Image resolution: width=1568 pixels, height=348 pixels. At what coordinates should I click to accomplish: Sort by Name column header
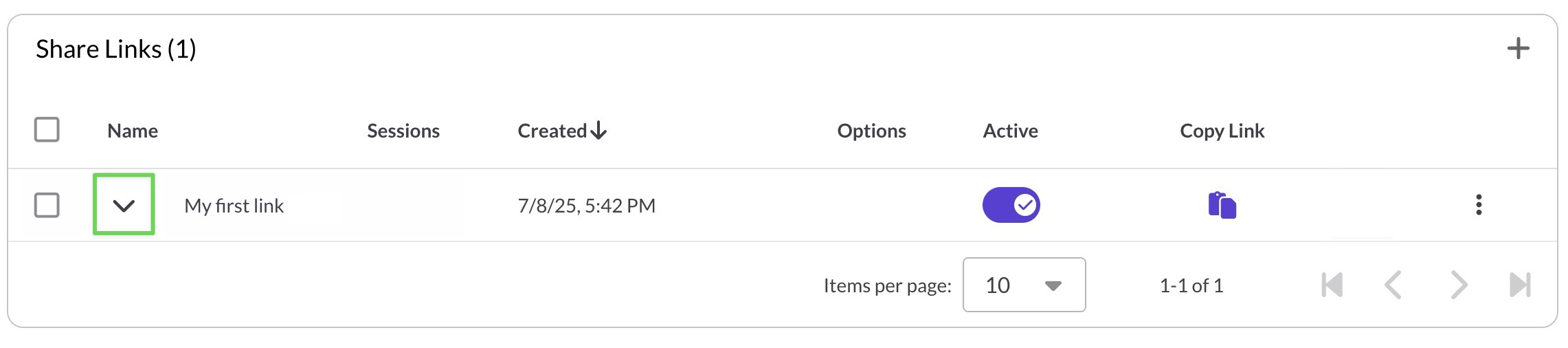click(133, 131)
